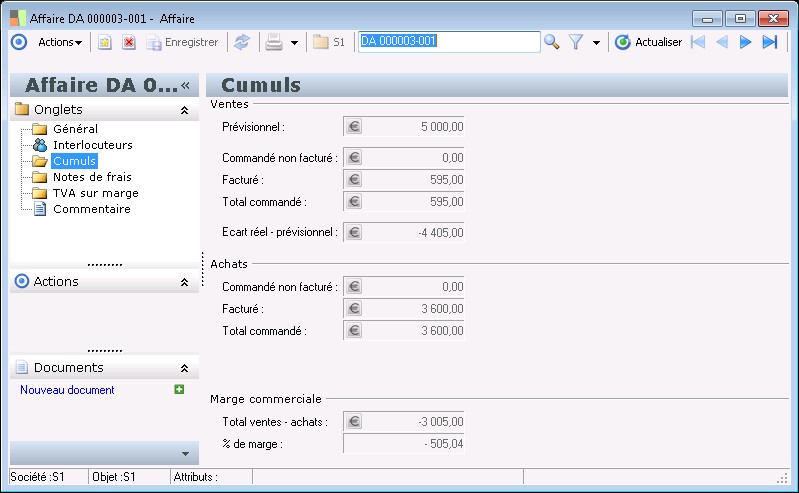Click the Attributs status bar entry

tap(196, 477)
